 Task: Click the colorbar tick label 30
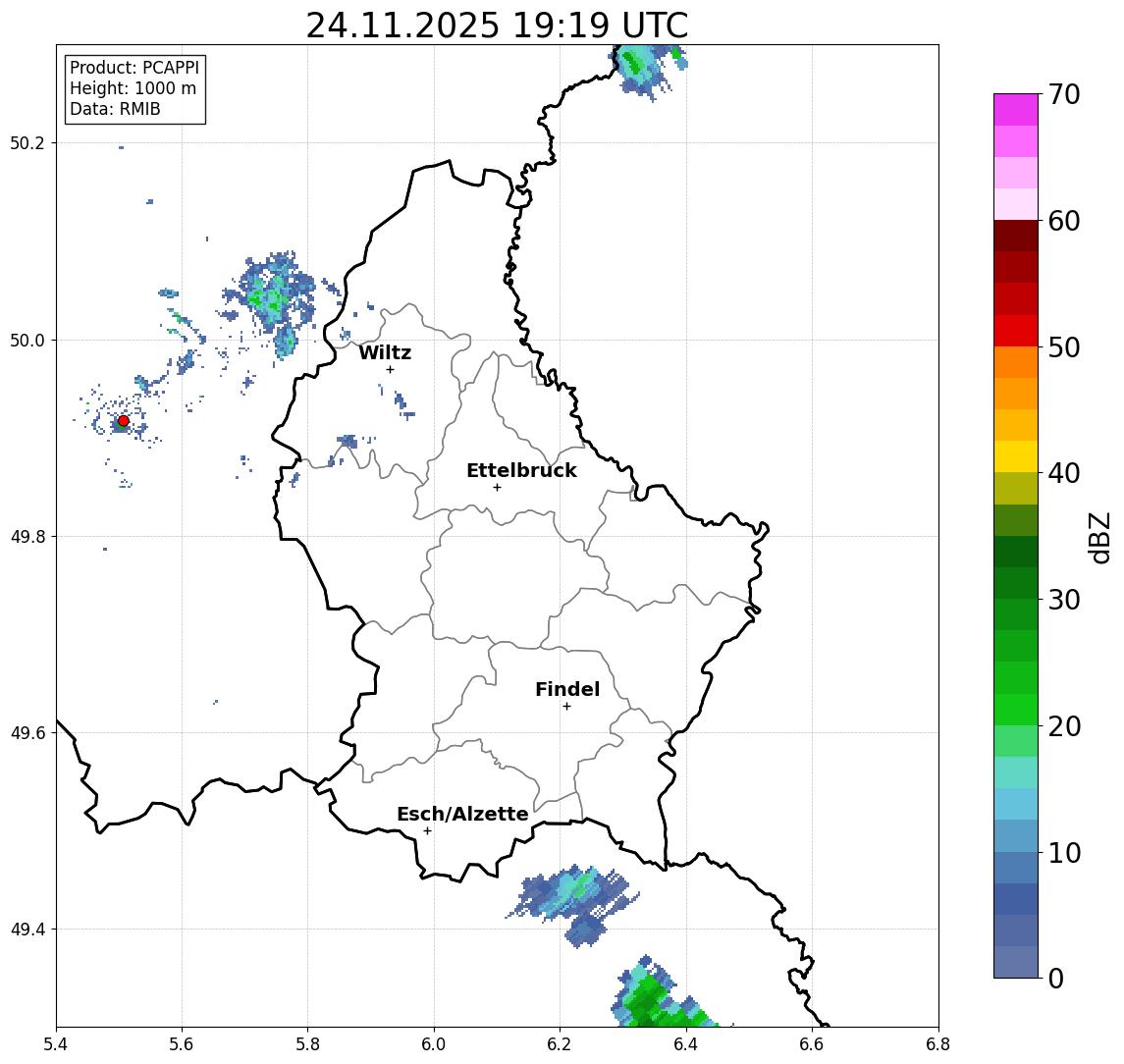pos(1064,600)
